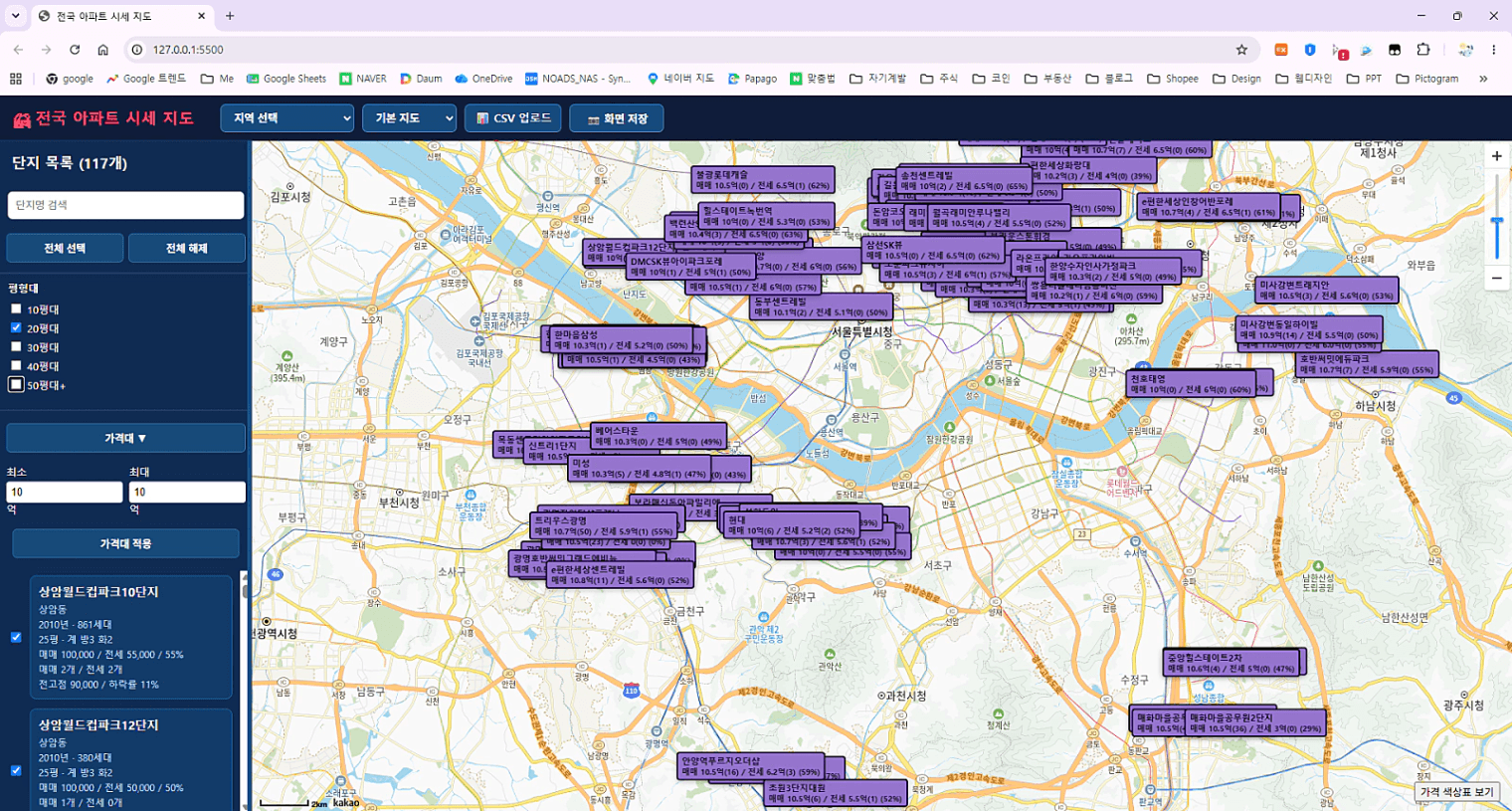Viewport: 1512px width, 811px height.
Task: Open the 부동산 bookmark folder
Action: pyautogui.click(x=1048, y=79)
